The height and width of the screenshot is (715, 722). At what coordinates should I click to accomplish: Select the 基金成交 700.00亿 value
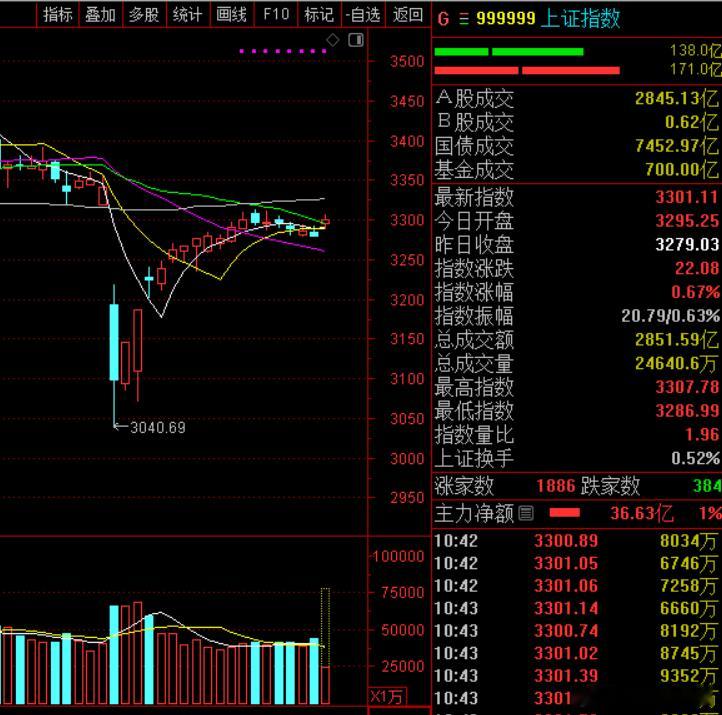682,169
